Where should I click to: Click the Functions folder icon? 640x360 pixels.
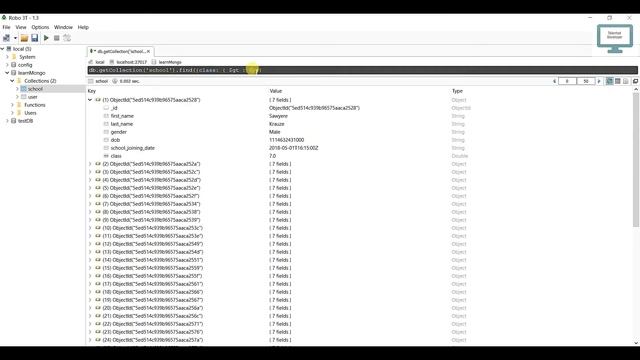(19, 105)
